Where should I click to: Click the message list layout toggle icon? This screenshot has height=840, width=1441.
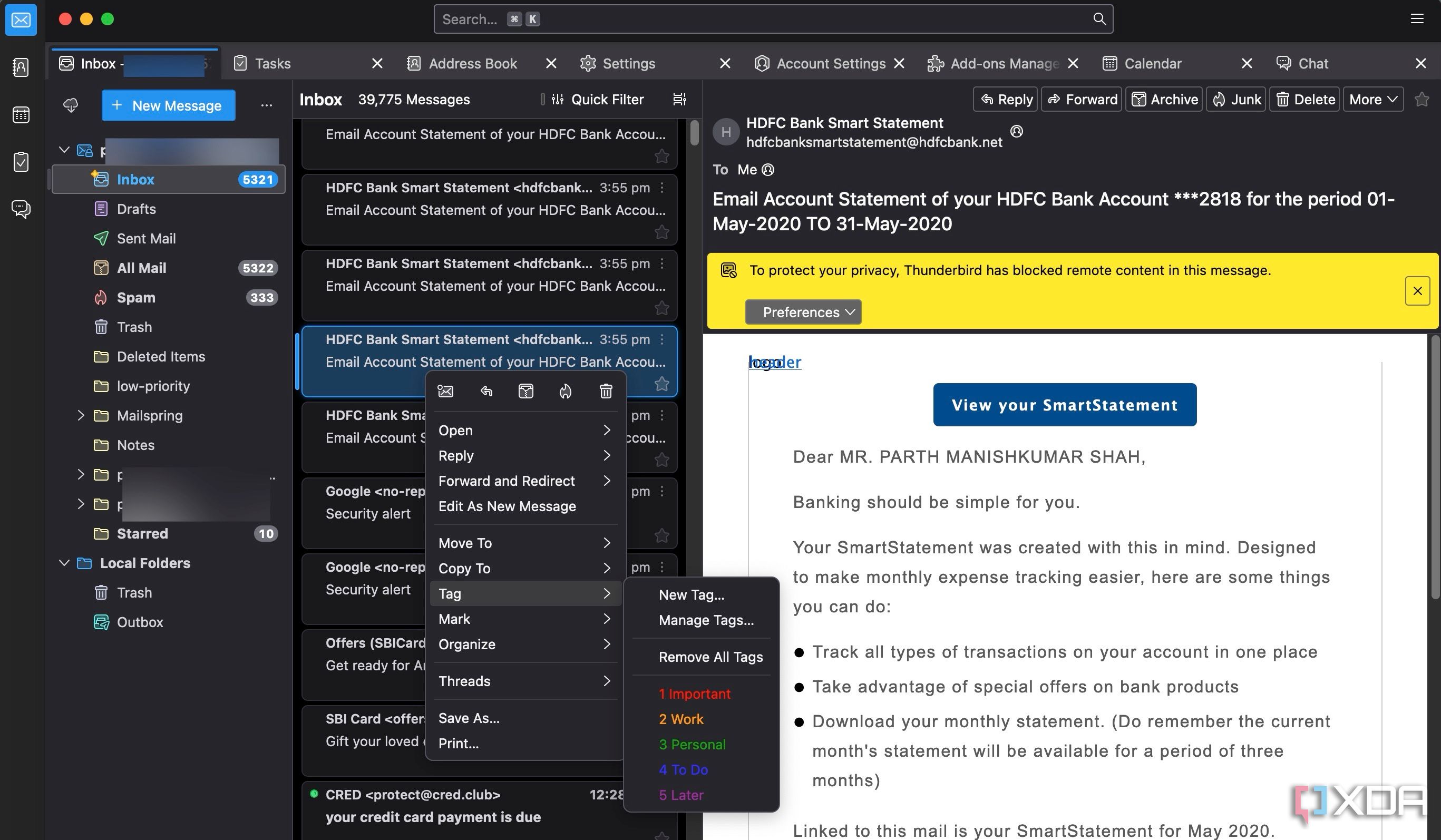click(678, 100)
